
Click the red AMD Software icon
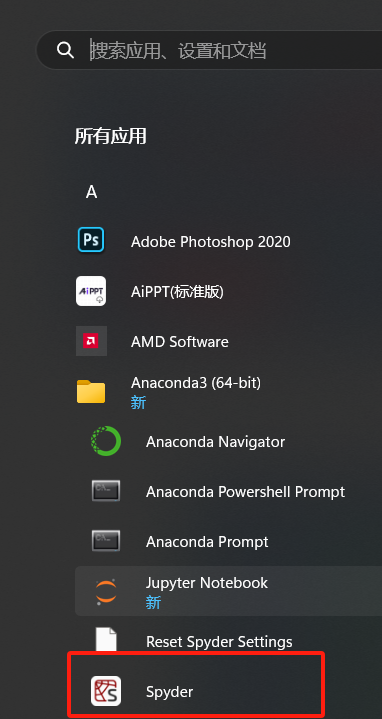(x=91, y=341)
